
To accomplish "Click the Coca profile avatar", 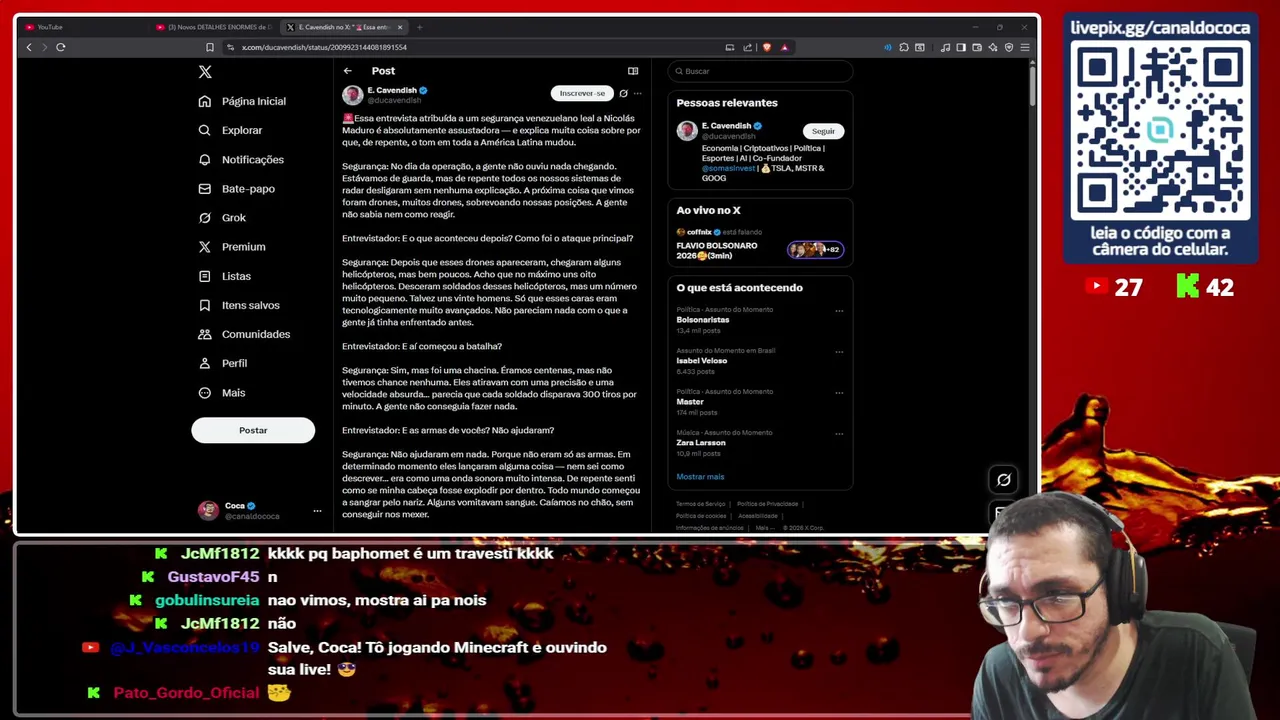I will (x=208, y=510).
